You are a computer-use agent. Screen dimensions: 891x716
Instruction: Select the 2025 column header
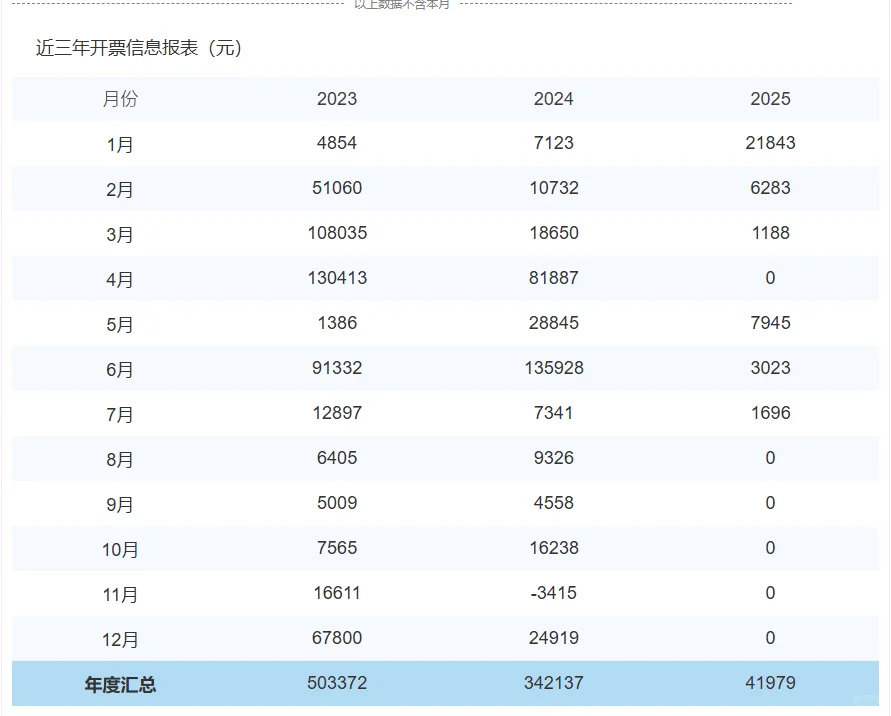click(771, 99)
